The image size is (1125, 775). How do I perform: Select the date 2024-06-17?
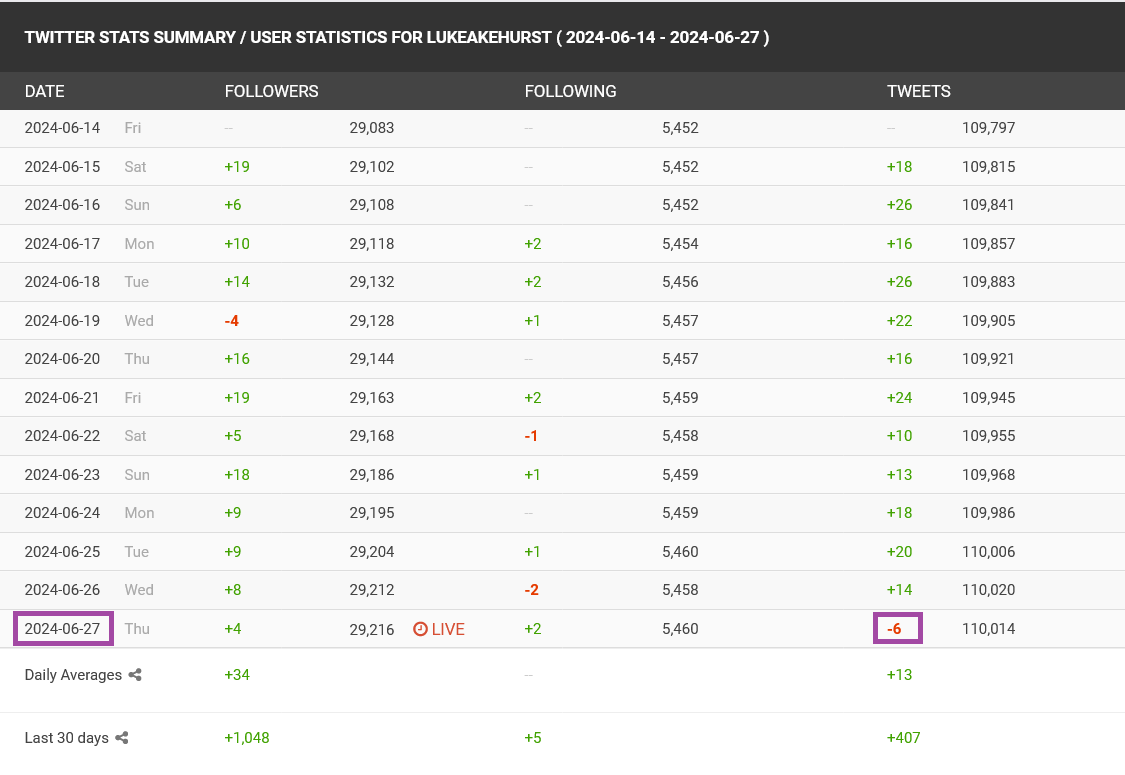(x=62, y=243)
